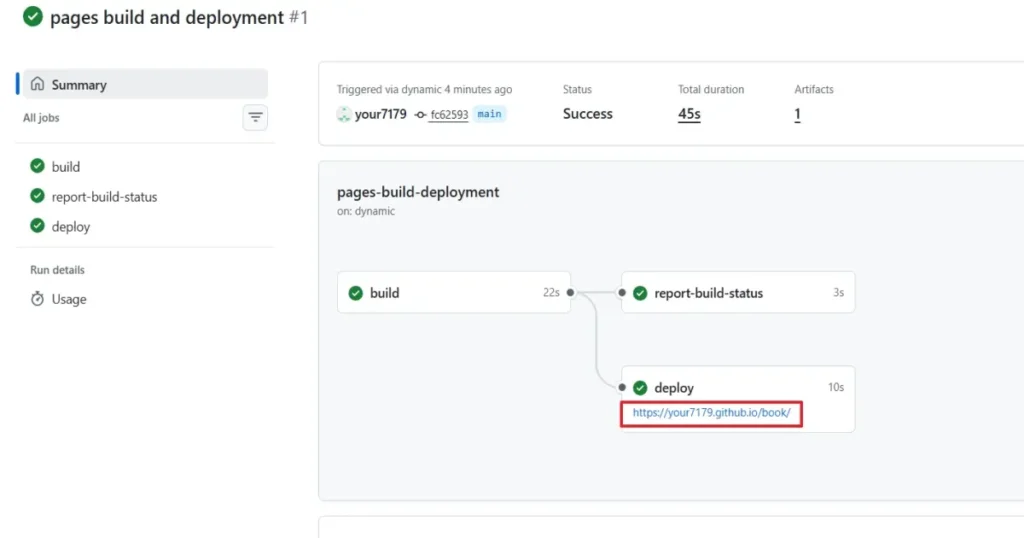Click 'Triggered via dynamic 4 minutes ago' text

pyautogui.click(x=424, y=89)
